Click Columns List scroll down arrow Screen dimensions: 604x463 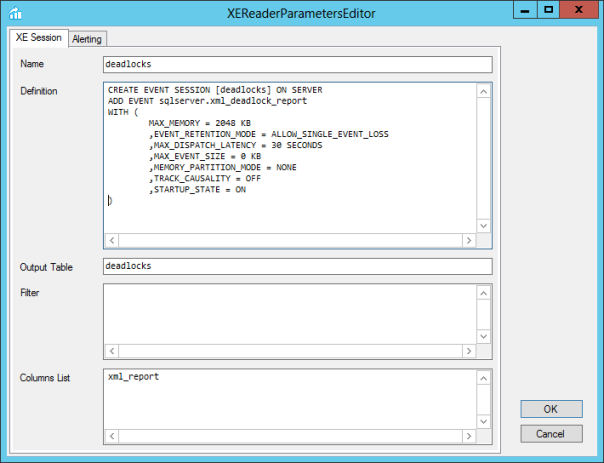(484, 421)
